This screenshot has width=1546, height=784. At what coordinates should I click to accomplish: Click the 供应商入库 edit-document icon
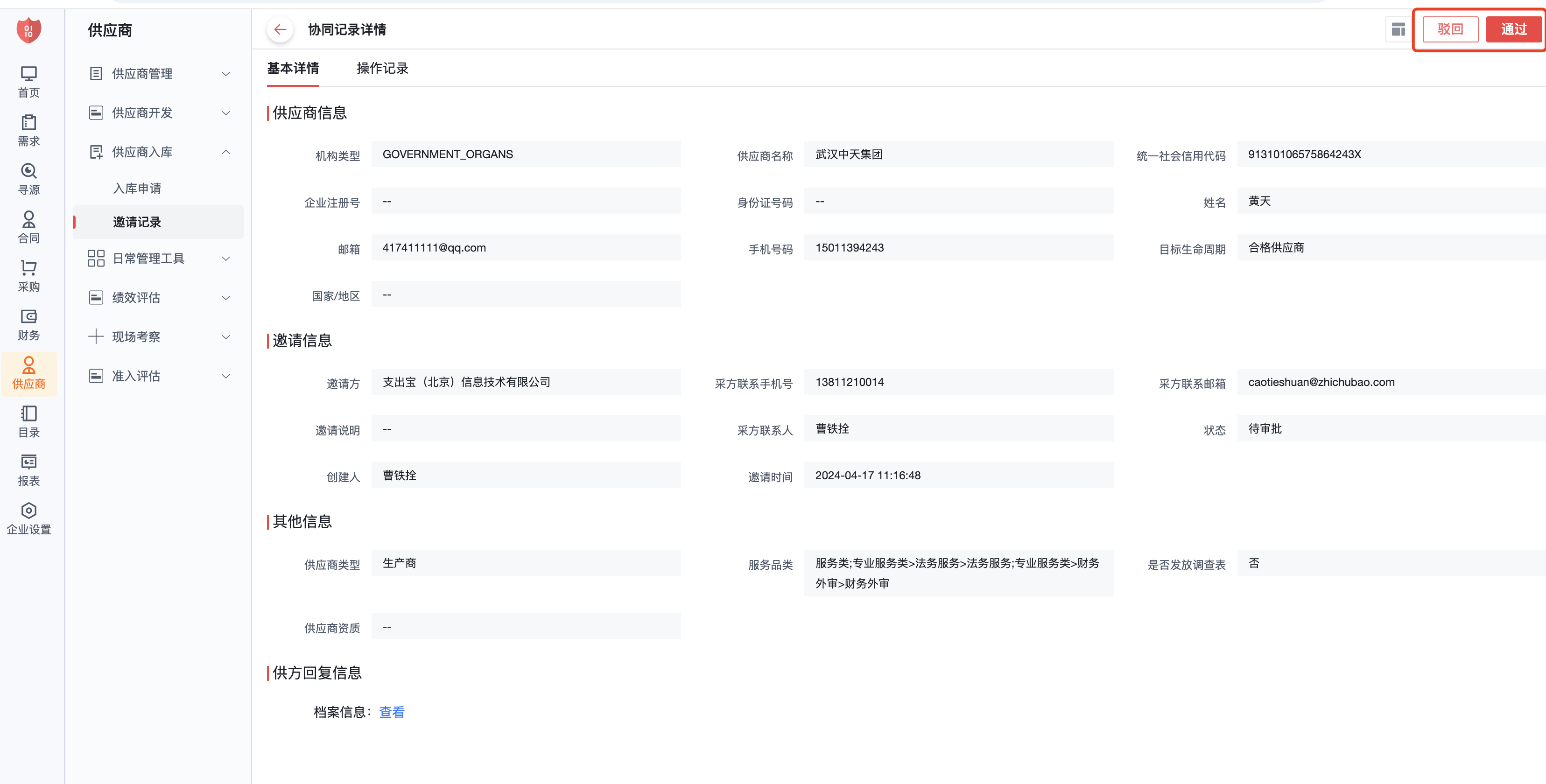(96, 152)
